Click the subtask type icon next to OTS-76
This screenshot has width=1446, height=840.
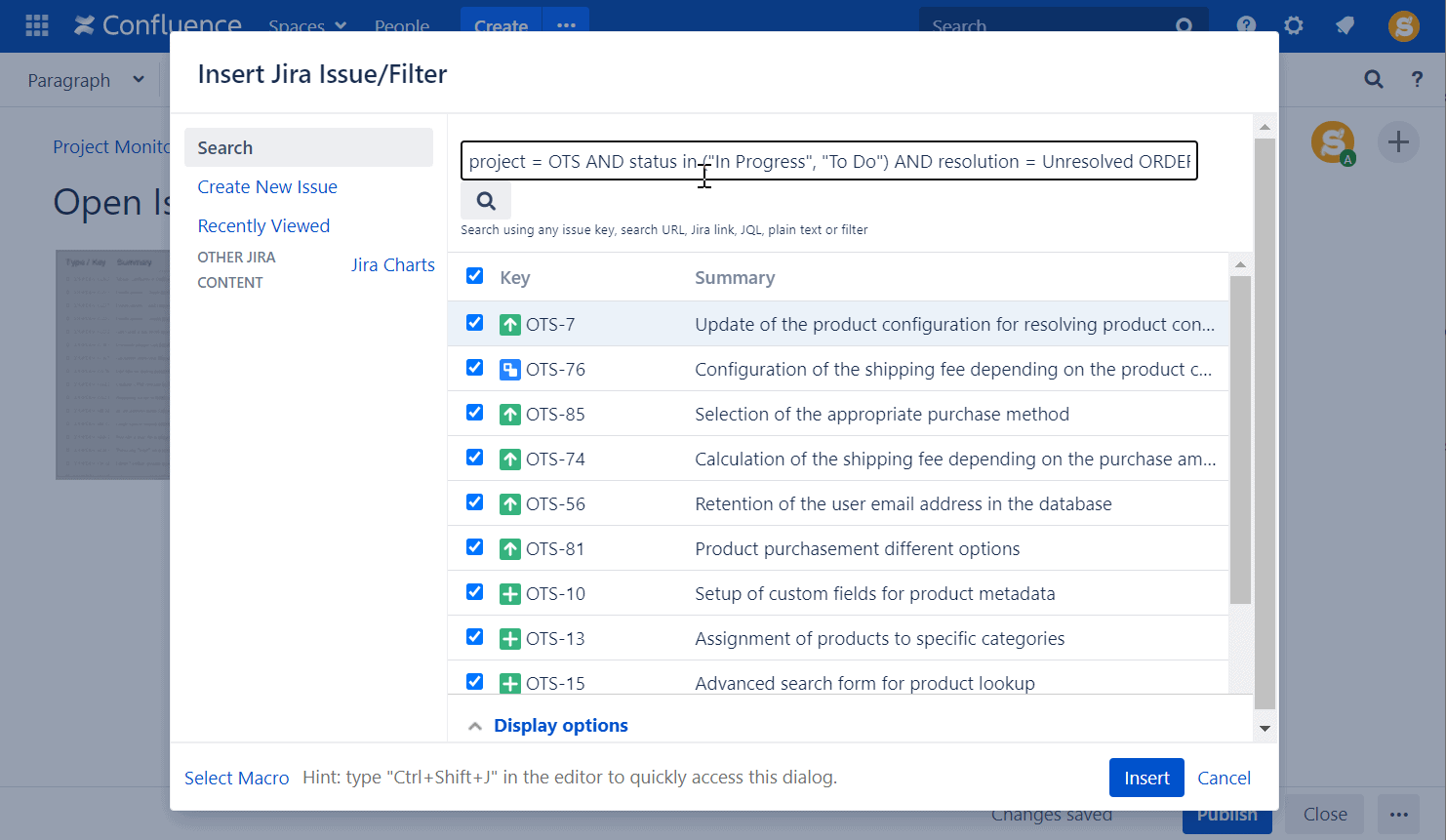(x=508, y=368)
